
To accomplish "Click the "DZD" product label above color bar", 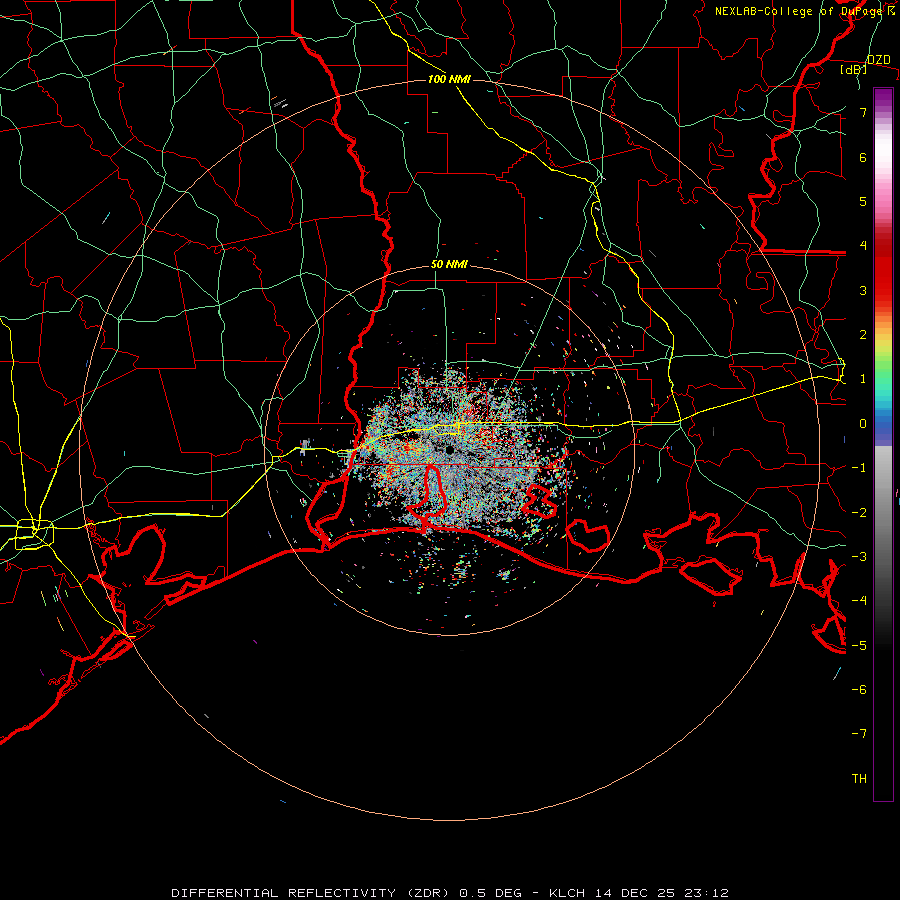I will point(878,60).
